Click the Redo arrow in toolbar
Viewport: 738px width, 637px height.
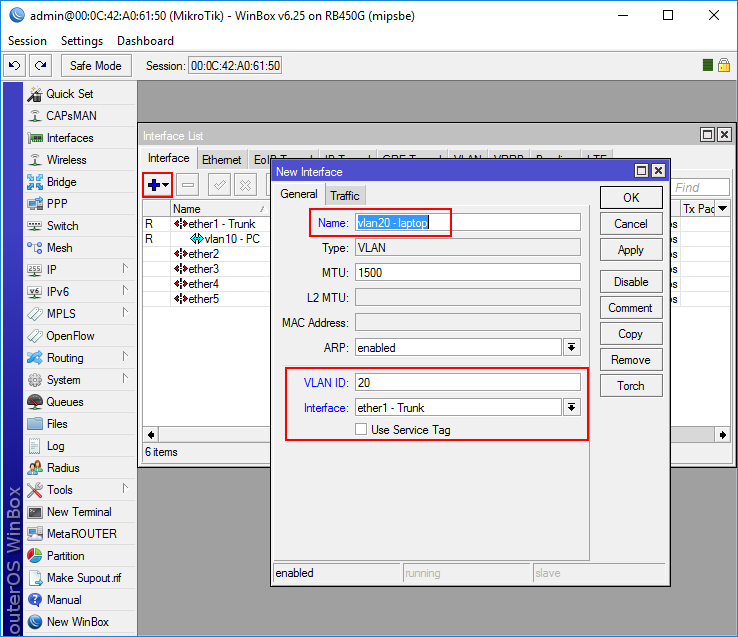(x=40, y=65)
